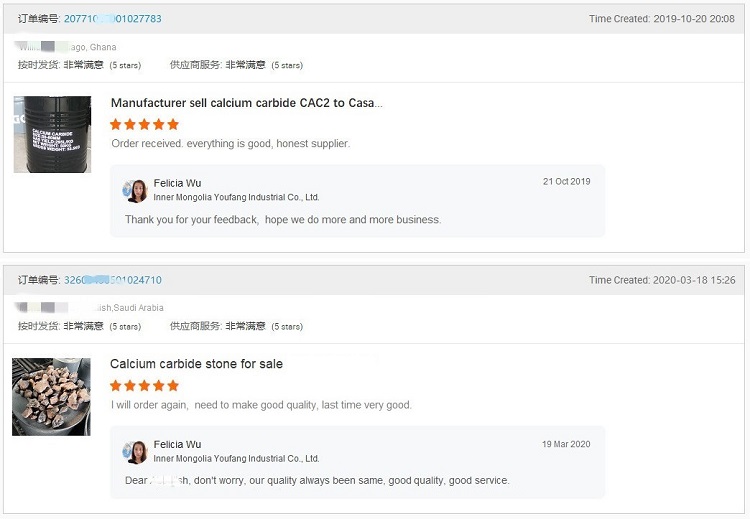Click the Felicia Wu name in the 2019 reply
The image size is (750, 519).
click(x=177, y=183)
